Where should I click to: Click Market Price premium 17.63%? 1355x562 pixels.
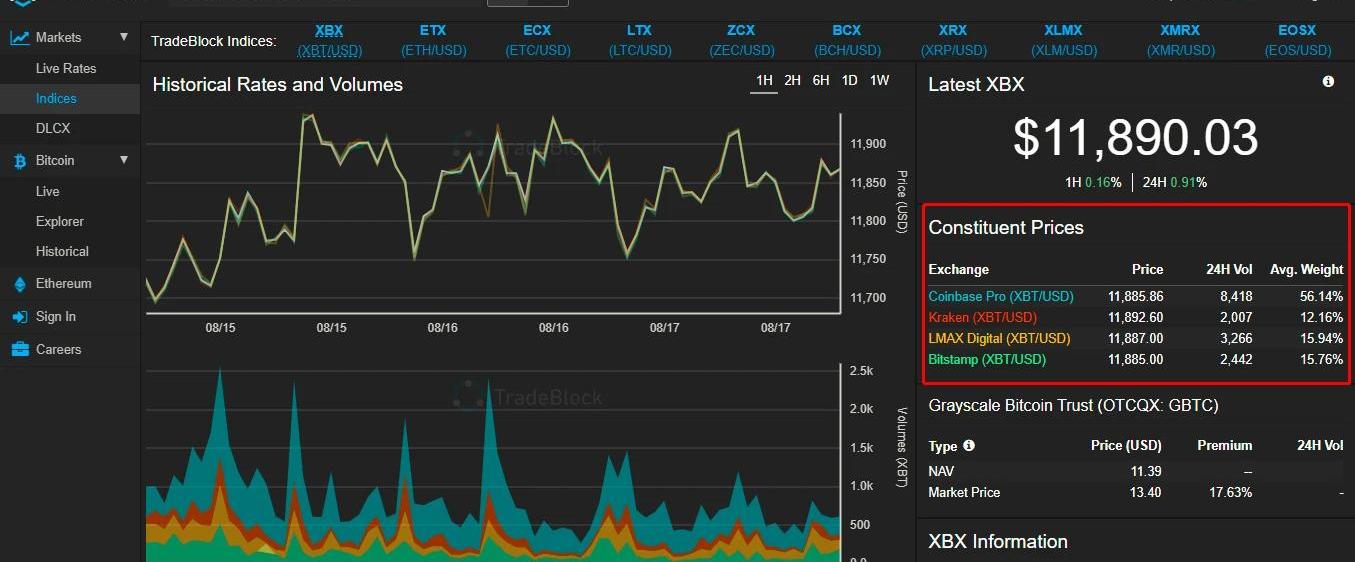[x=1231, y=493]
